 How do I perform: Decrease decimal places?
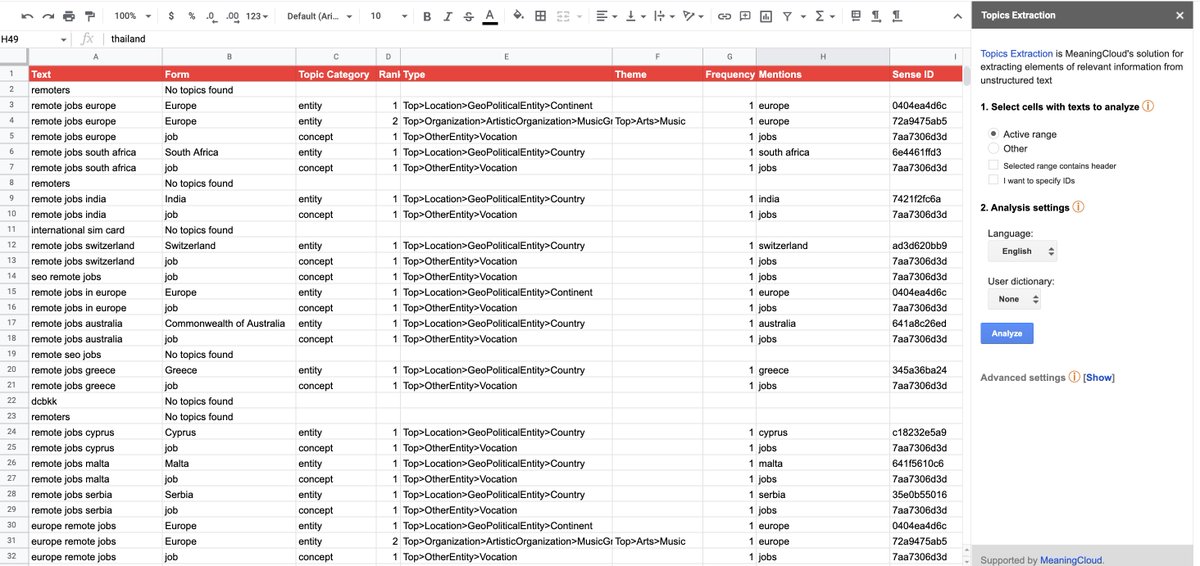tap(211, 16)
